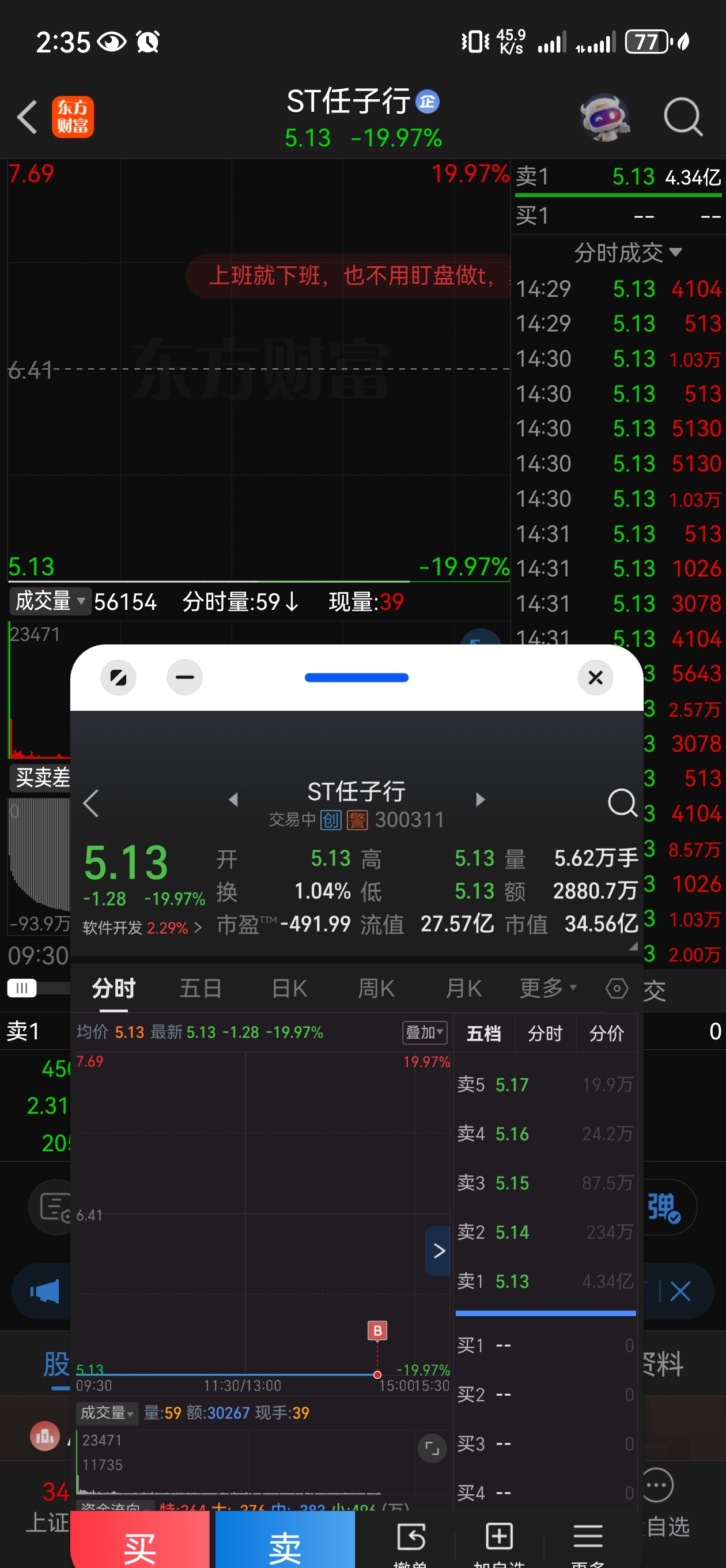The height and width of the screenshot is (1568, 726).
Task: Switch to 分价 price distribution tab
Action: click(x=606, y=1033)
